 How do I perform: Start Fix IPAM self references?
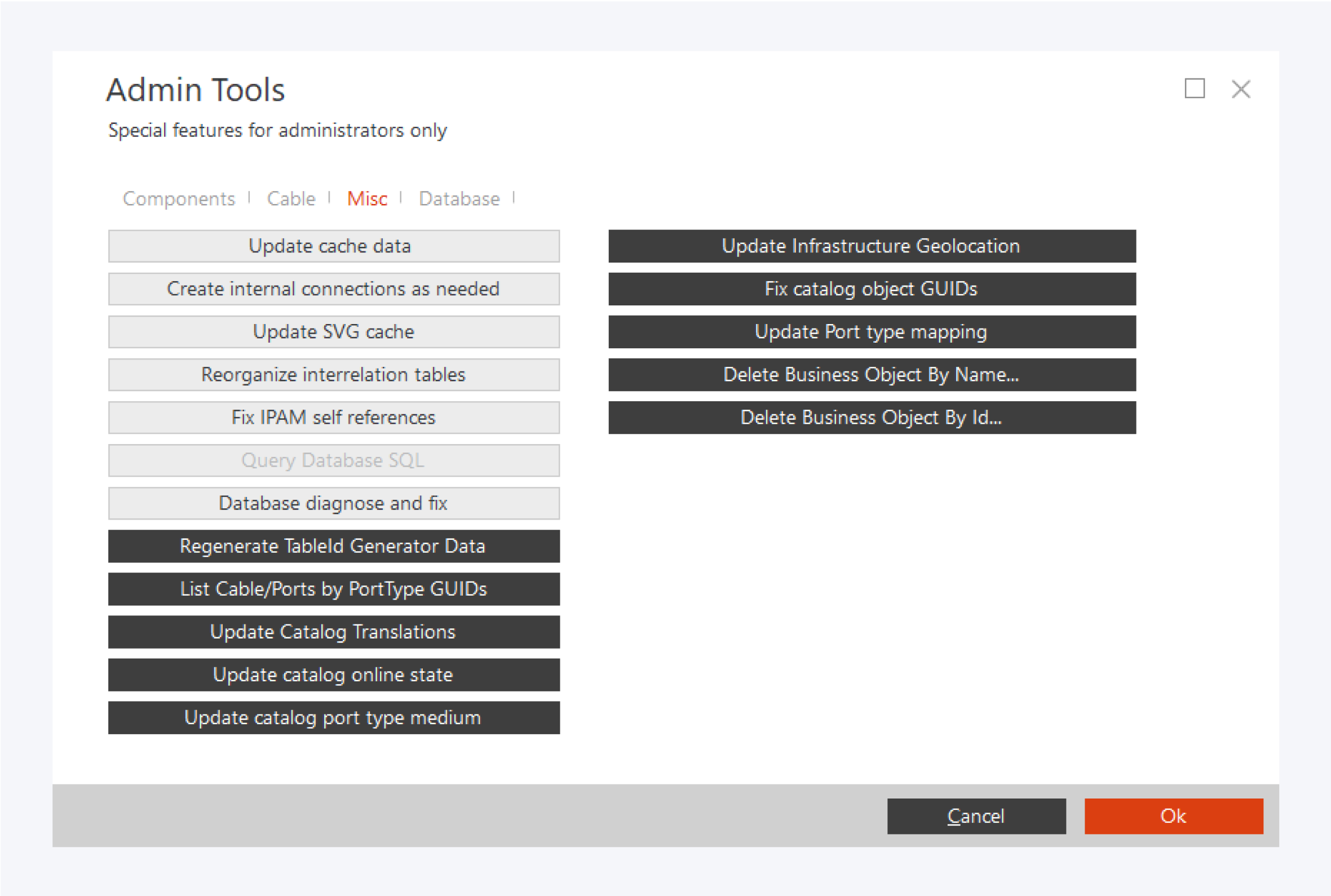(x=334, y=418)
